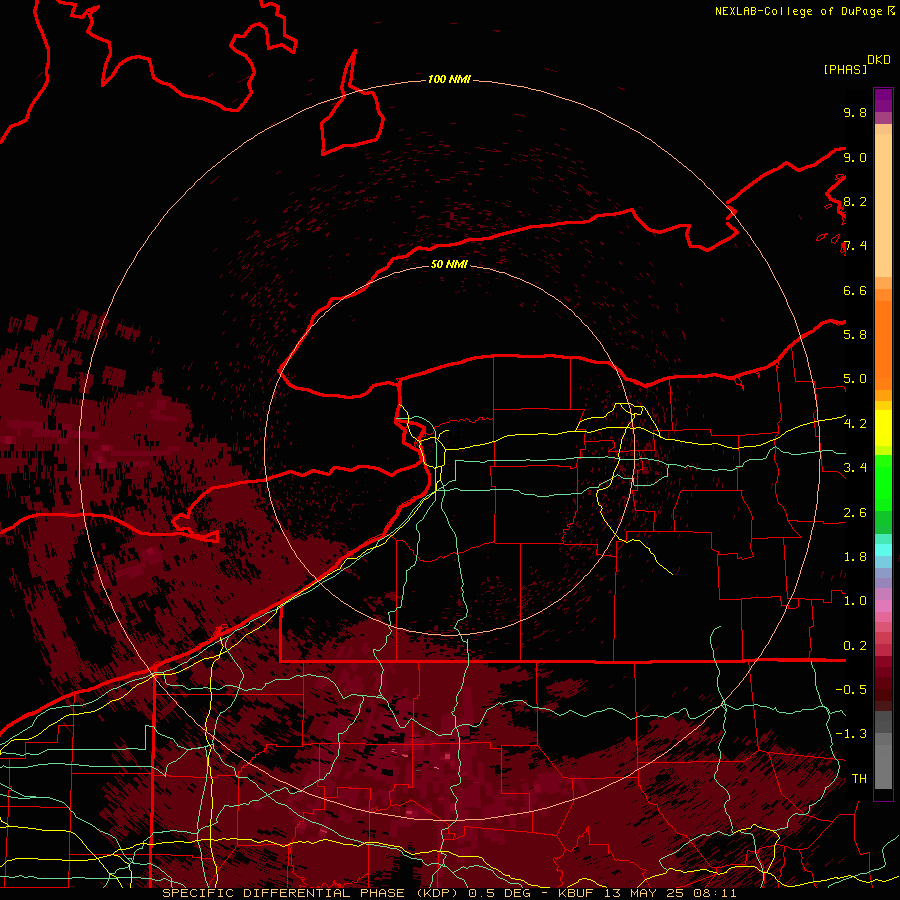
Task: Click the '50 NMI' range ring label
Action: click(449, 264)
